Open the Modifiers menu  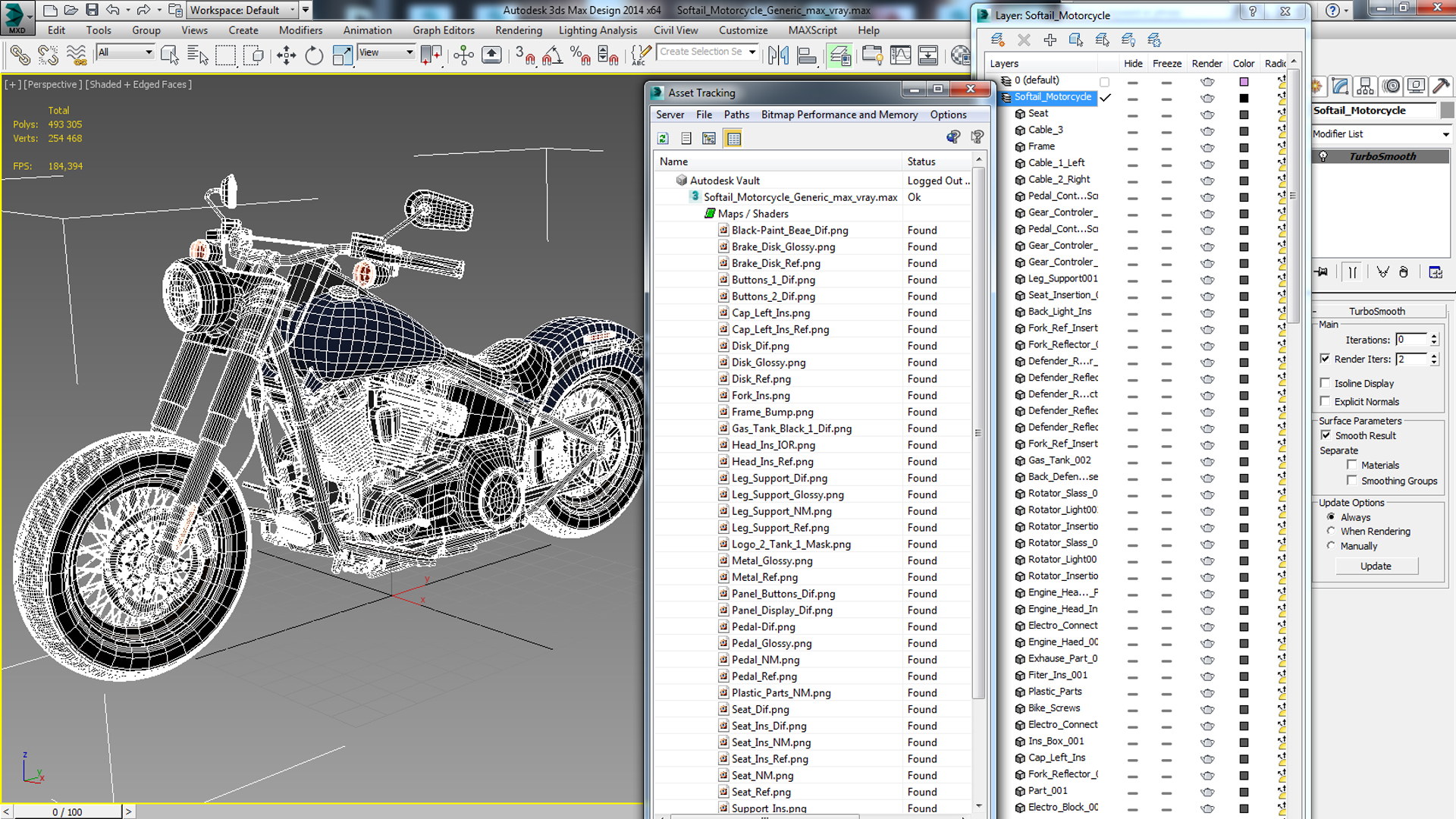click(x=300, y=30)
